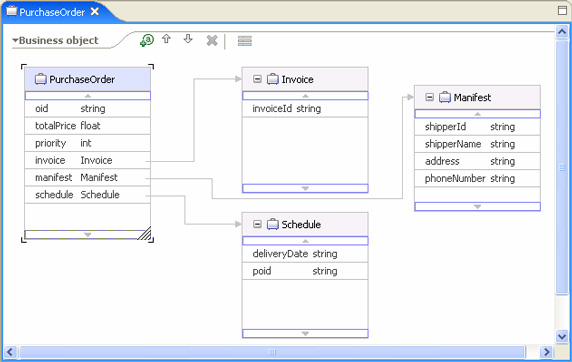Click the horizontal scrollbar left arrow

pos(9,352)
